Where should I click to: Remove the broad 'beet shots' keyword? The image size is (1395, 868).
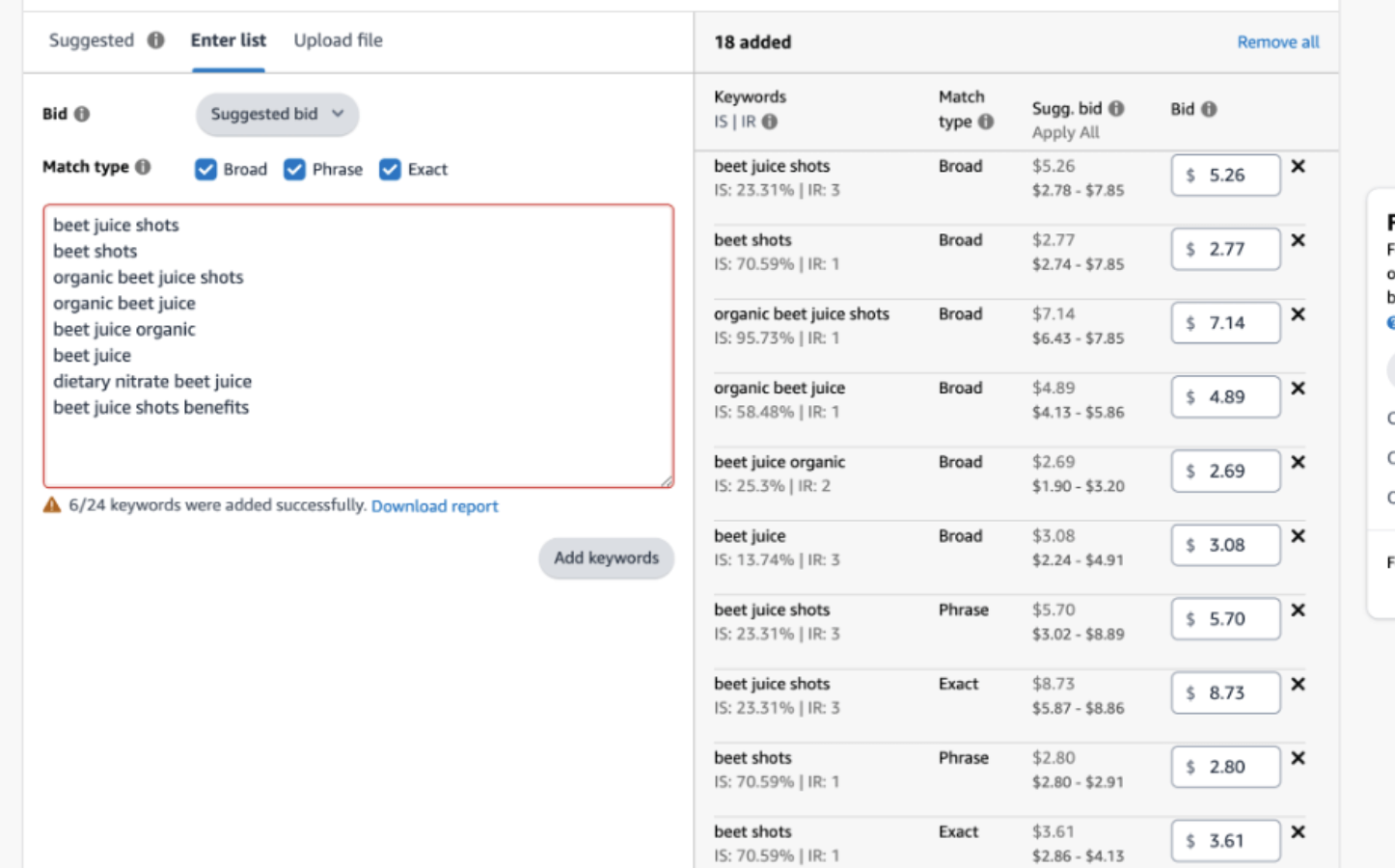pos(1298,240)
